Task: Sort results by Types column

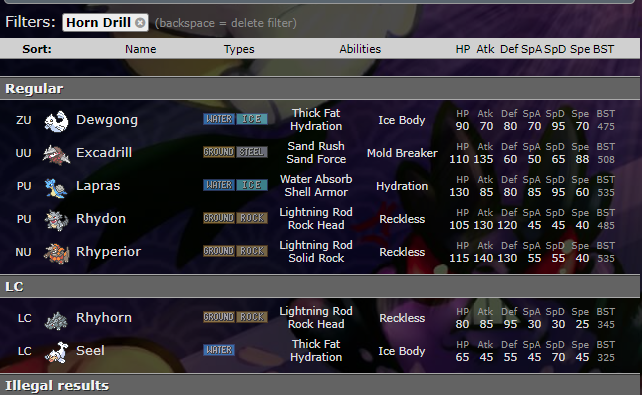Action: (x=239, y=49)
